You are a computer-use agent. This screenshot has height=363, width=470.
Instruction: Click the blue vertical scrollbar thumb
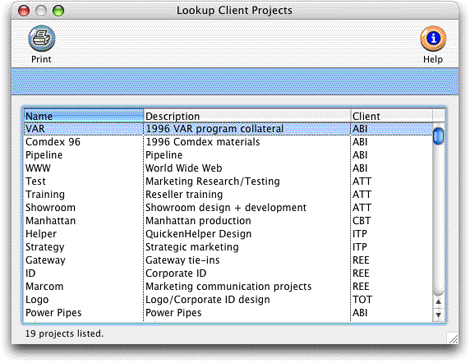point(438,136)
